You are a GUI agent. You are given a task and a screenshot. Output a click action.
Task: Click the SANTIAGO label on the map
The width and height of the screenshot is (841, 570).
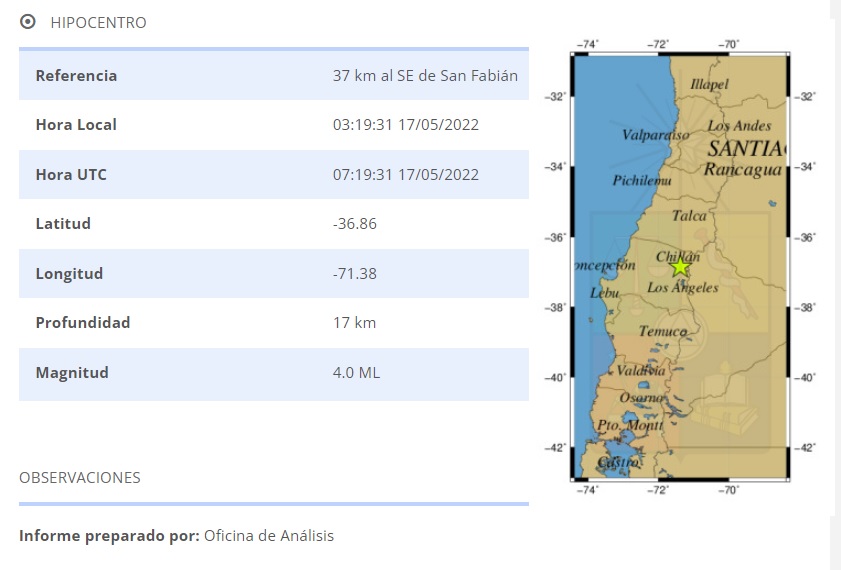747,149
